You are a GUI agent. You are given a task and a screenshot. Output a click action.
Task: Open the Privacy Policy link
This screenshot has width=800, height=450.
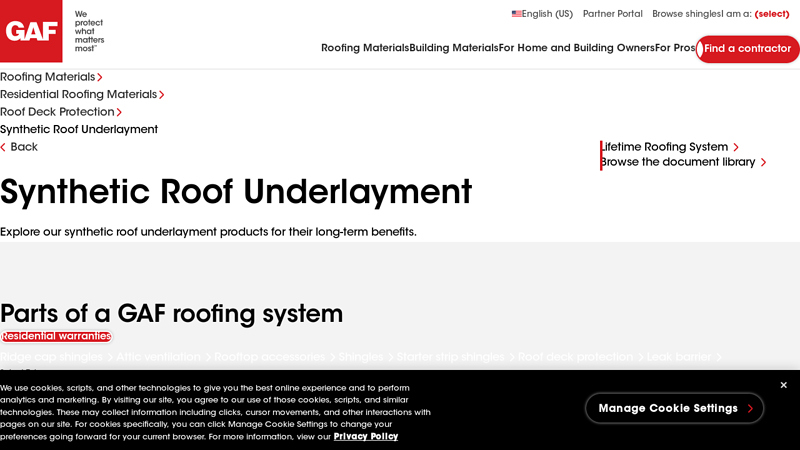[x=366, y=436]
